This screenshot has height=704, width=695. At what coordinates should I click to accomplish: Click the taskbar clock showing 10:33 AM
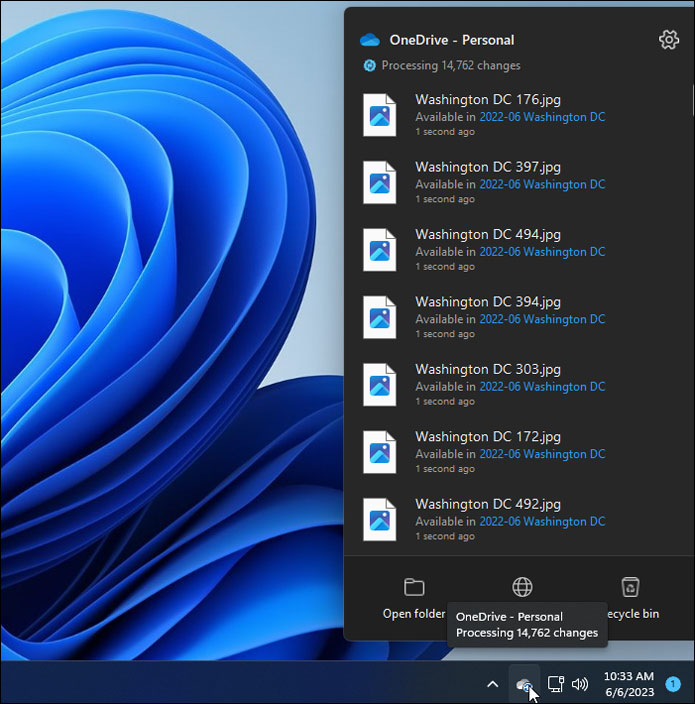(630, 684)
